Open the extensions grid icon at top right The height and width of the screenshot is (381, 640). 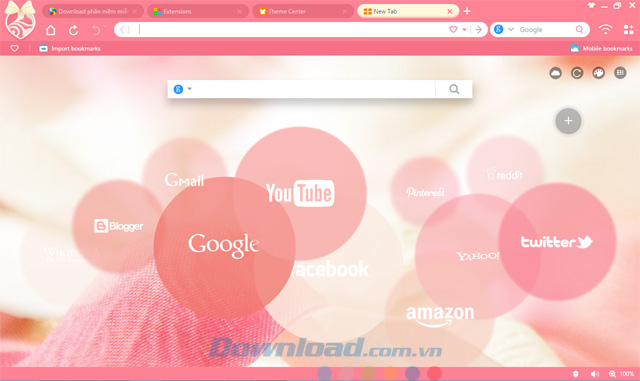click(x=629, y=29)
